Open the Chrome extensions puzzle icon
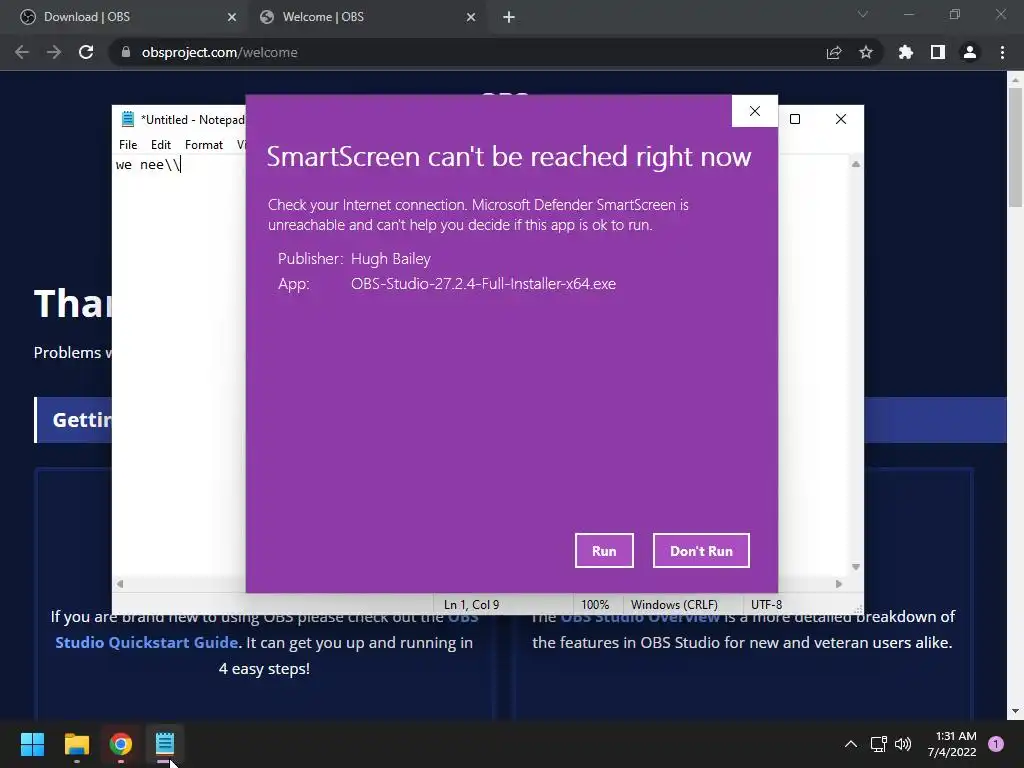1024x768 pixels. [x=906, y=52]
